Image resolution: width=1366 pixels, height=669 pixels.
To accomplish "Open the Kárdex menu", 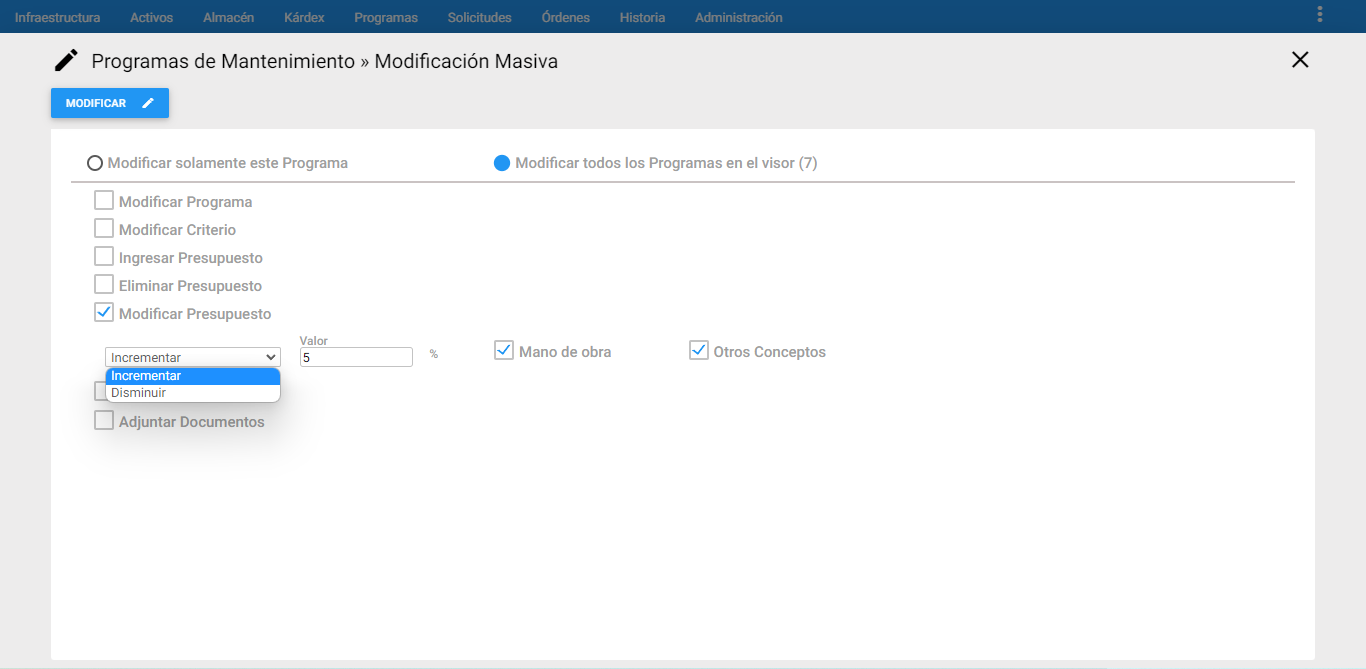I will (304, 17).
